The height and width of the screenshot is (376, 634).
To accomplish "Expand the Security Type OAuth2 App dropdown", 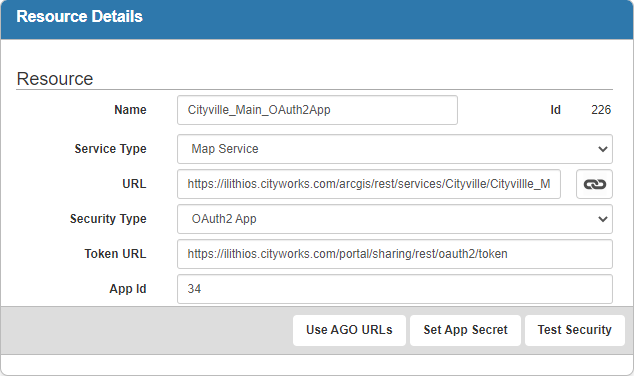I will (x=395, y=219).
